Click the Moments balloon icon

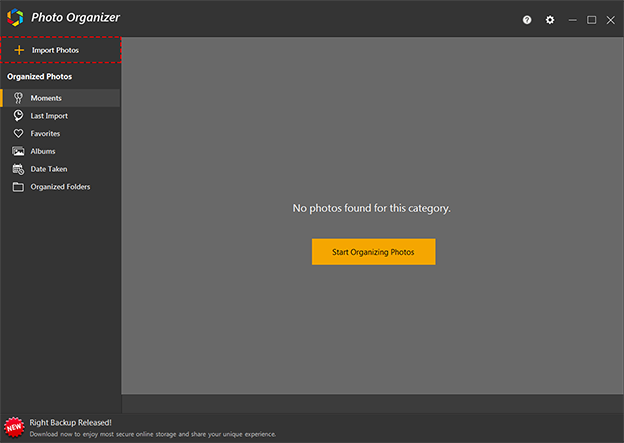(18, 98)
